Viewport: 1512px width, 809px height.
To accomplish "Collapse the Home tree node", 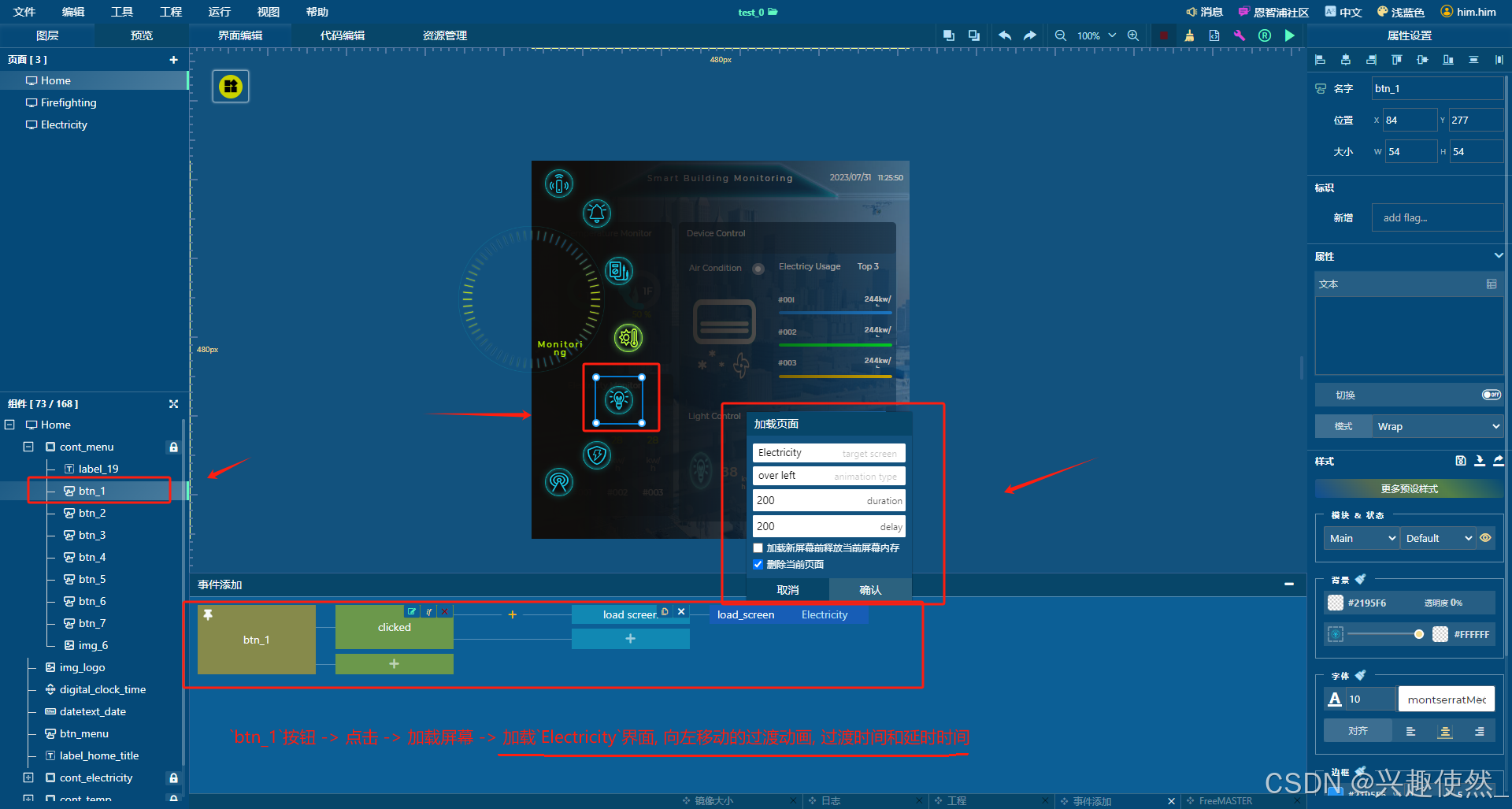I will [10, 425].
